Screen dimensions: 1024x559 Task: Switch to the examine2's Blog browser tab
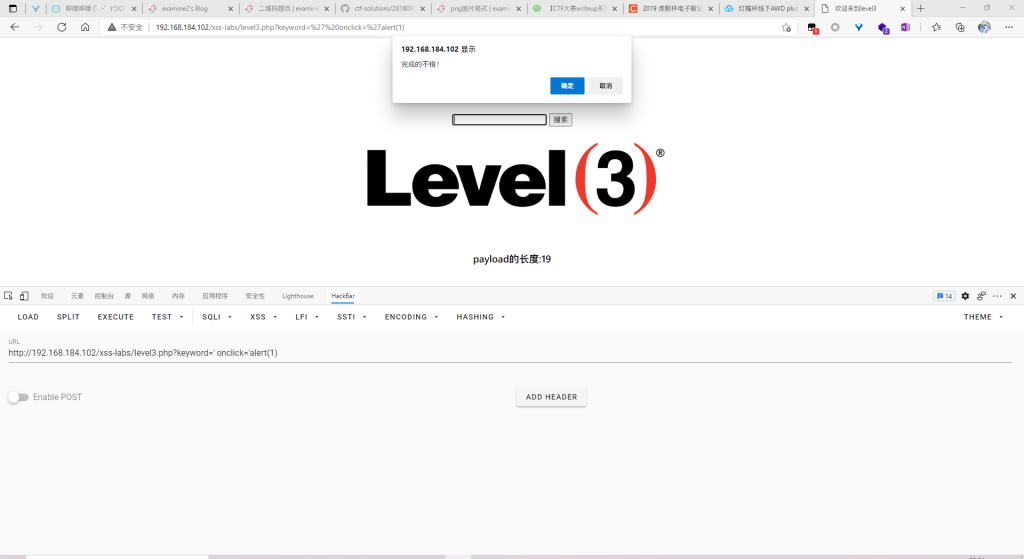click(x=189, y=8)
